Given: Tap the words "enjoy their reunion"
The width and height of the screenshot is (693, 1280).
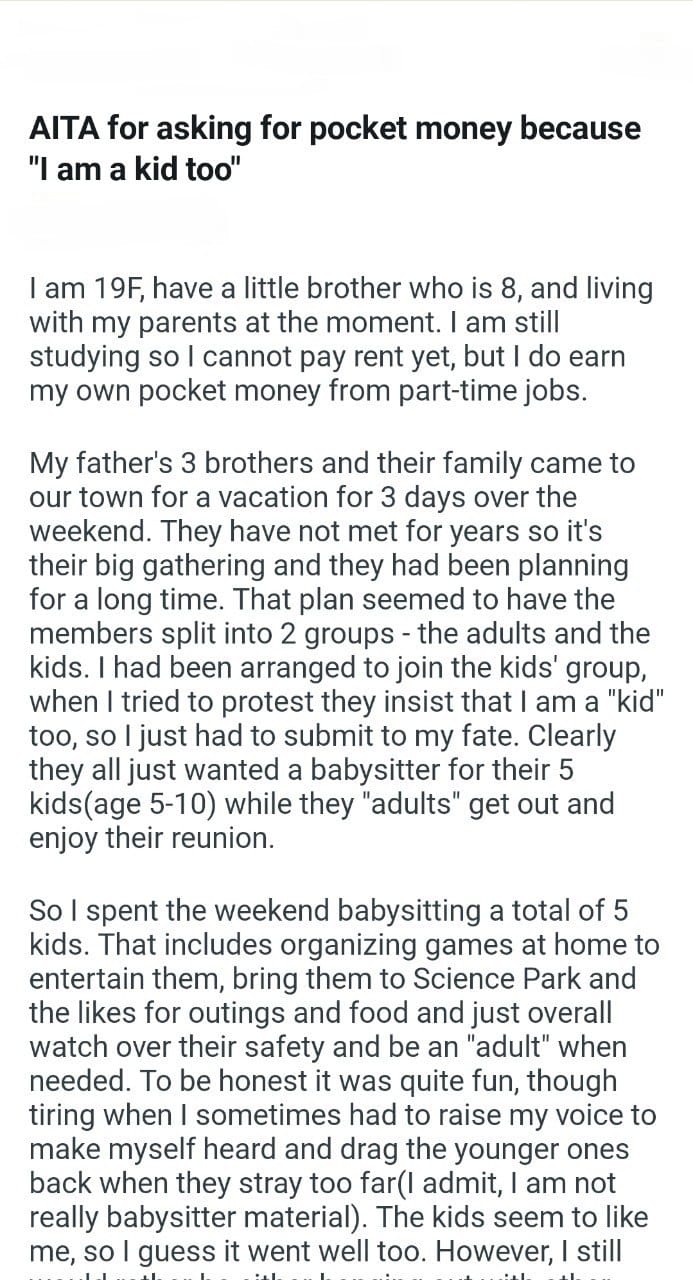Looking at the screenshot, I should [x=151, y=837].
